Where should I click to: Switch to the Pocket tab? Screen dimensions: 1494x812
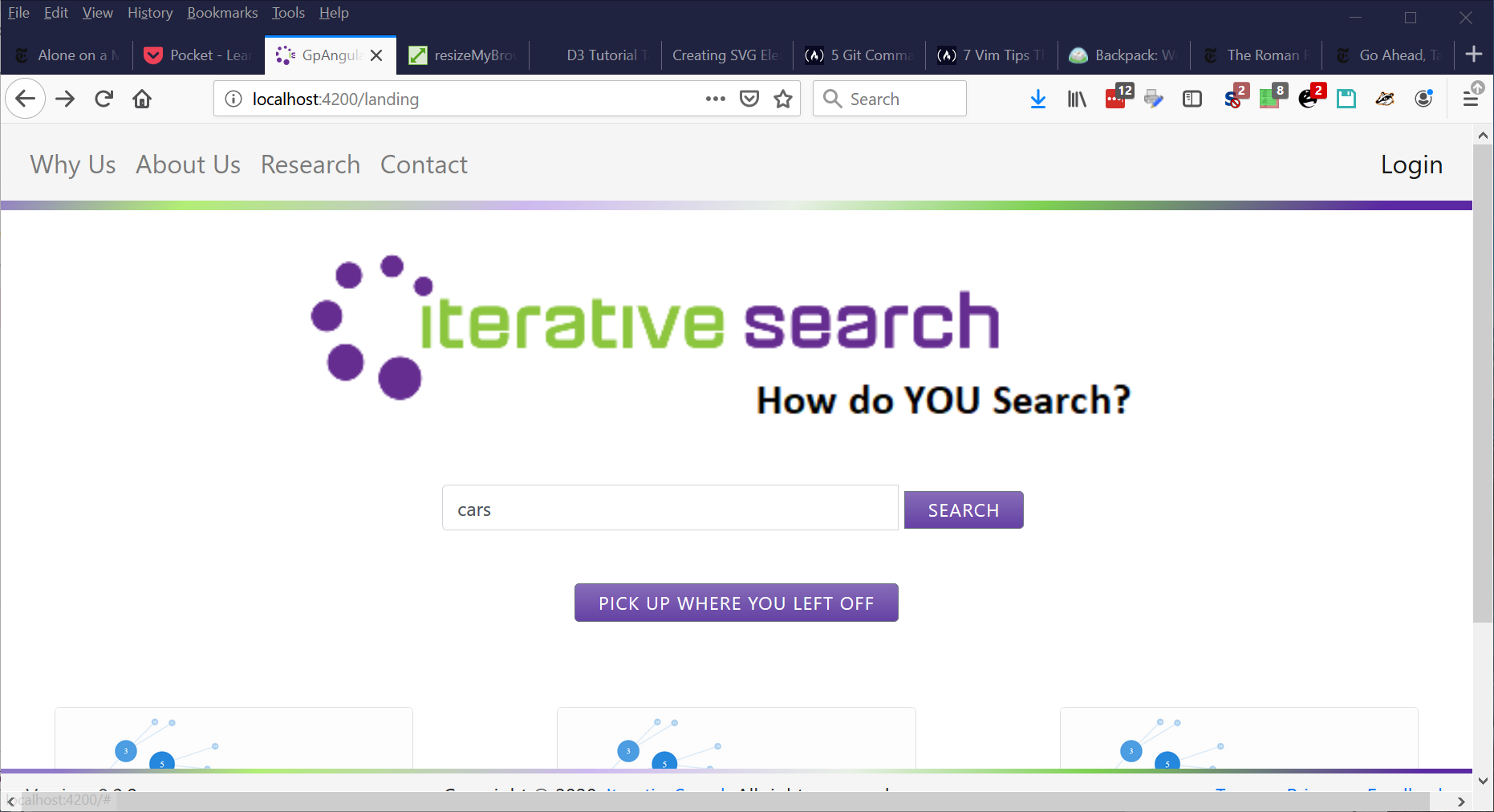click(x=198, y=55)
